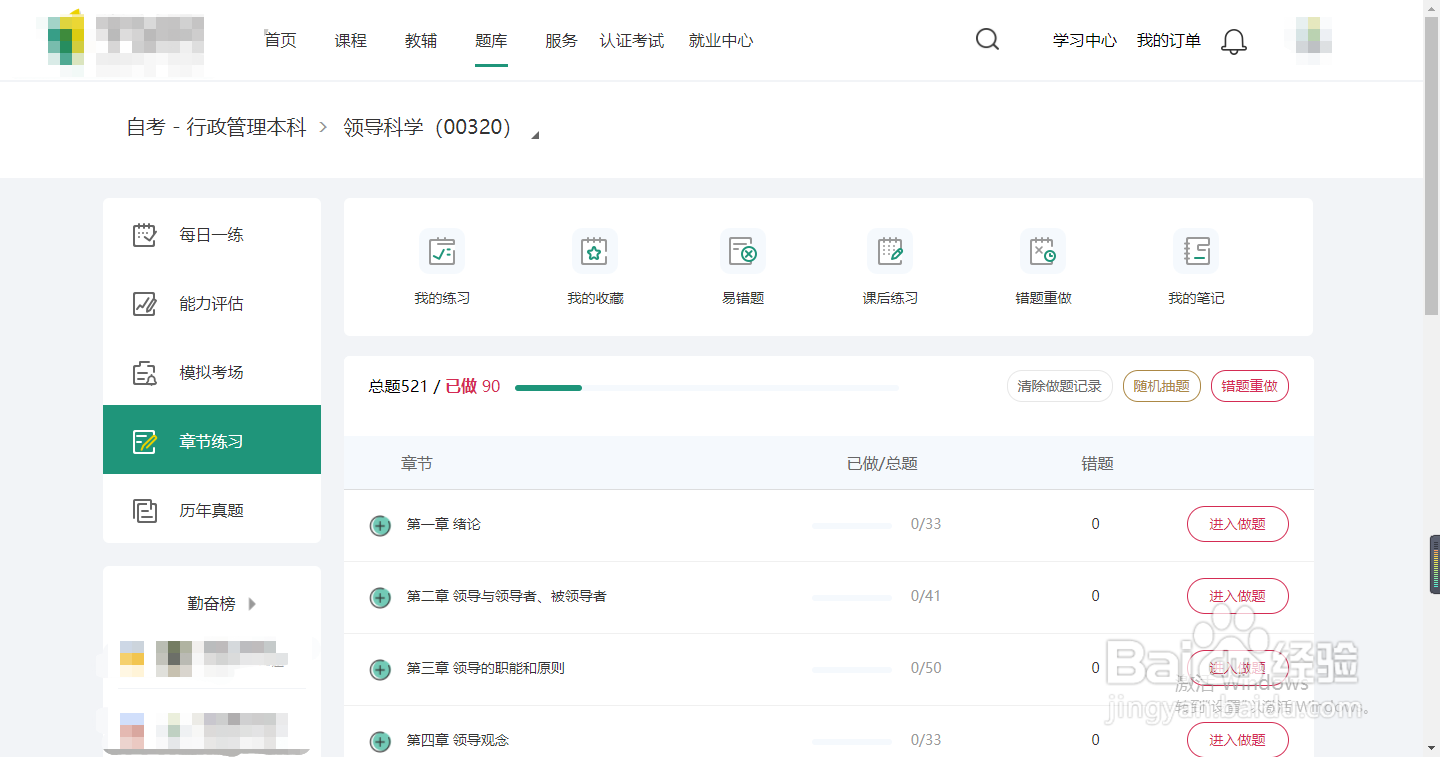Open 课程 in top navigation
The height and width of the screenshot is (757, 1440).
[x=351, y=40]
